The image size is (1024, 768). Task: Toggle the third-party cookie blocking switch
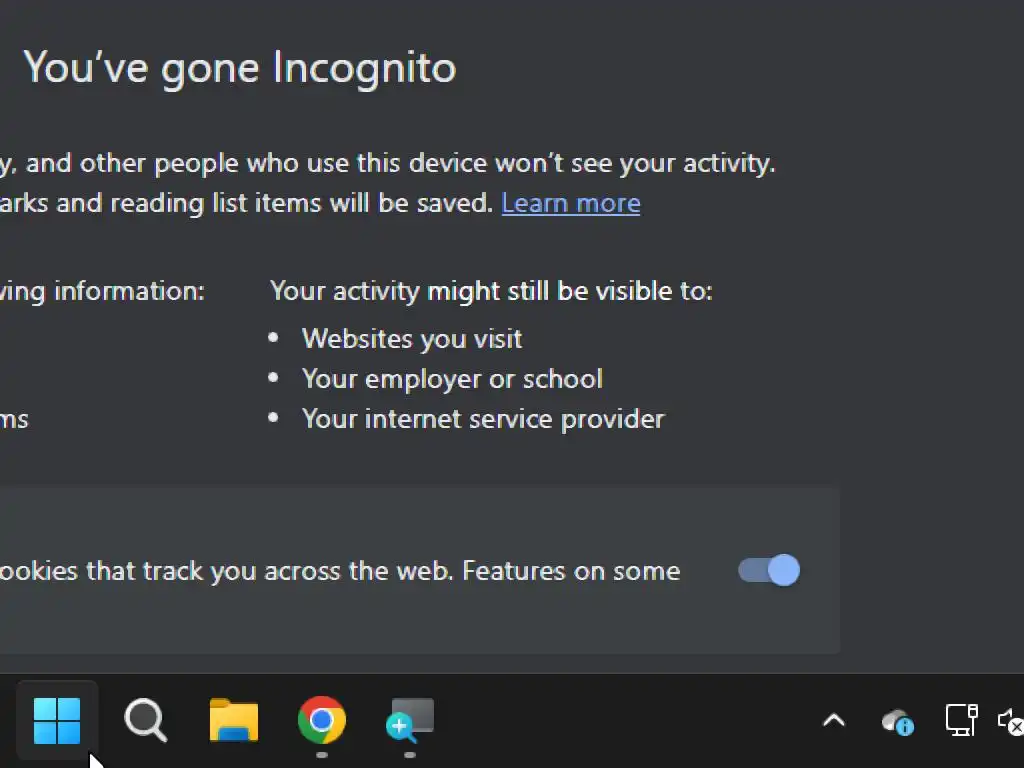[769, 570]
